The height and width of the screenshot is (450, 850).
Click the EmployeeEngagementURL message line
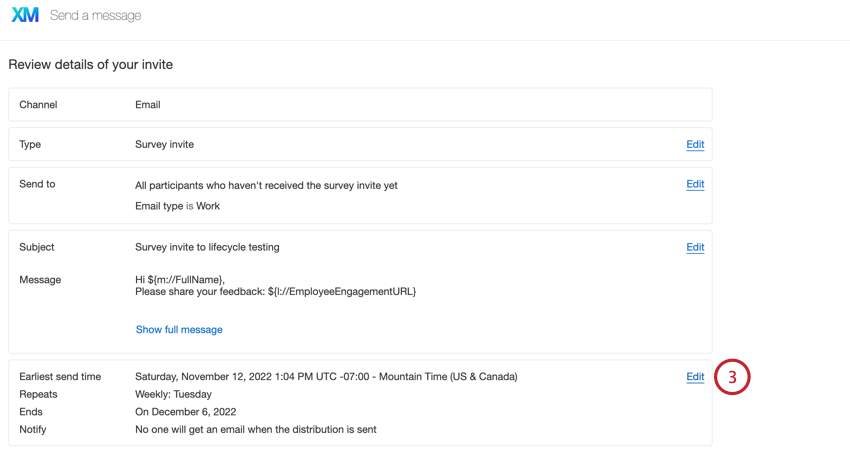coord(275,292)
